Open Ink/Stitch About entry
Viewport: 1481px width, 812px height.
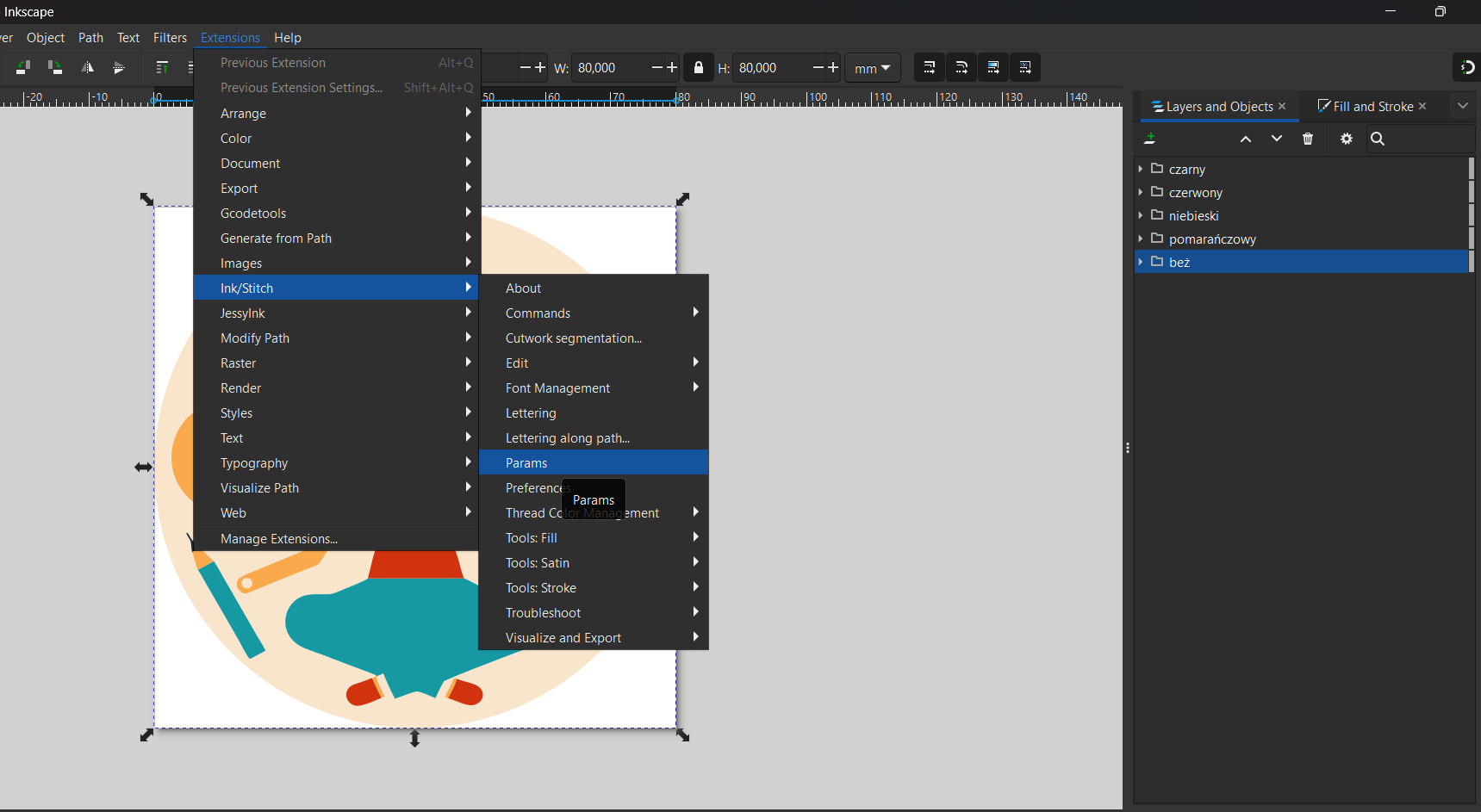pyautogui.click(x=594, y=288)
